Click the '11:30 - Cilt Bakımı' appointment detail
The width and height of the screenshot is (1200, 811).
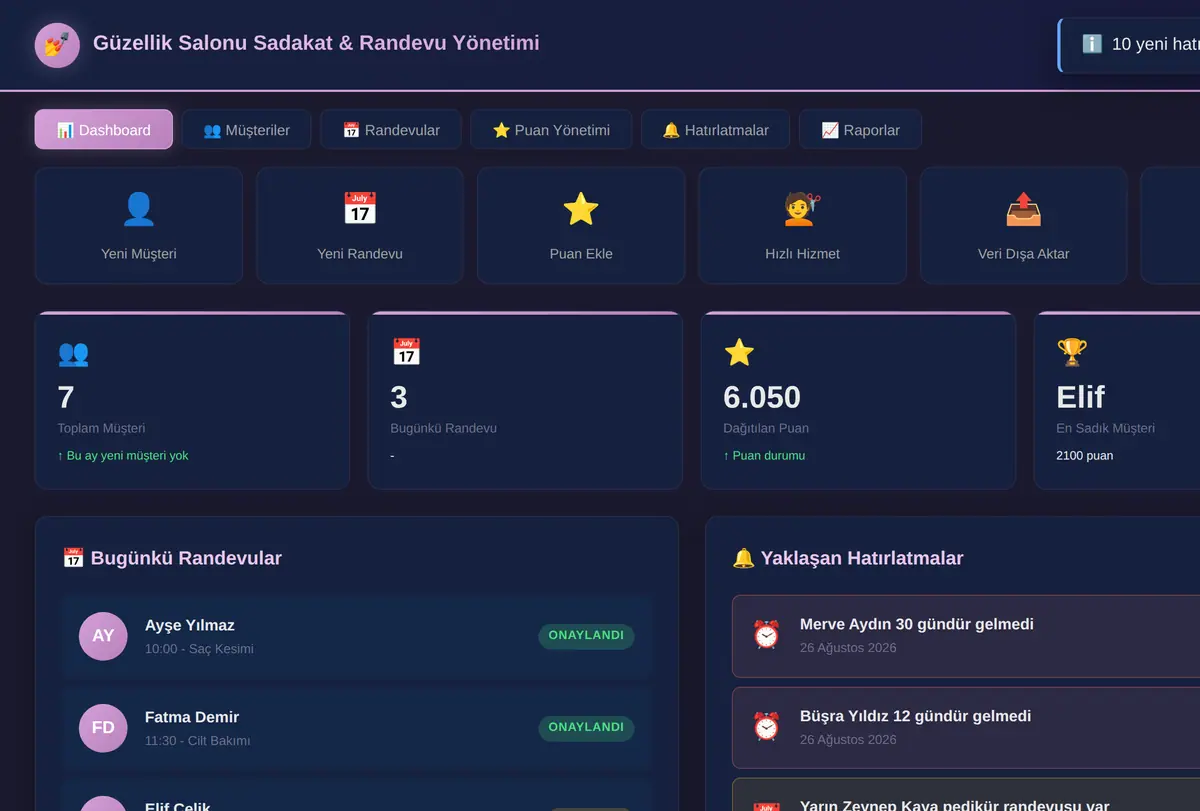197,741
